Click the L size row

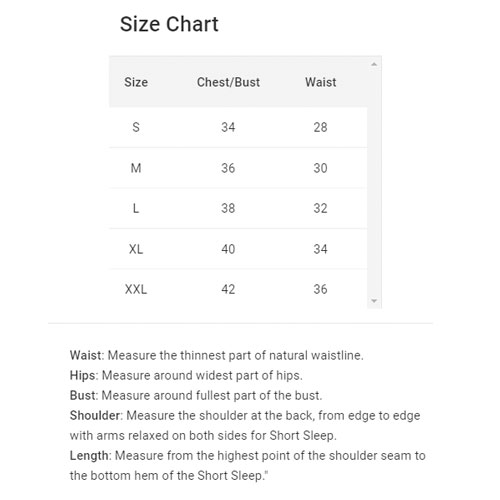[x=238, y=208]
